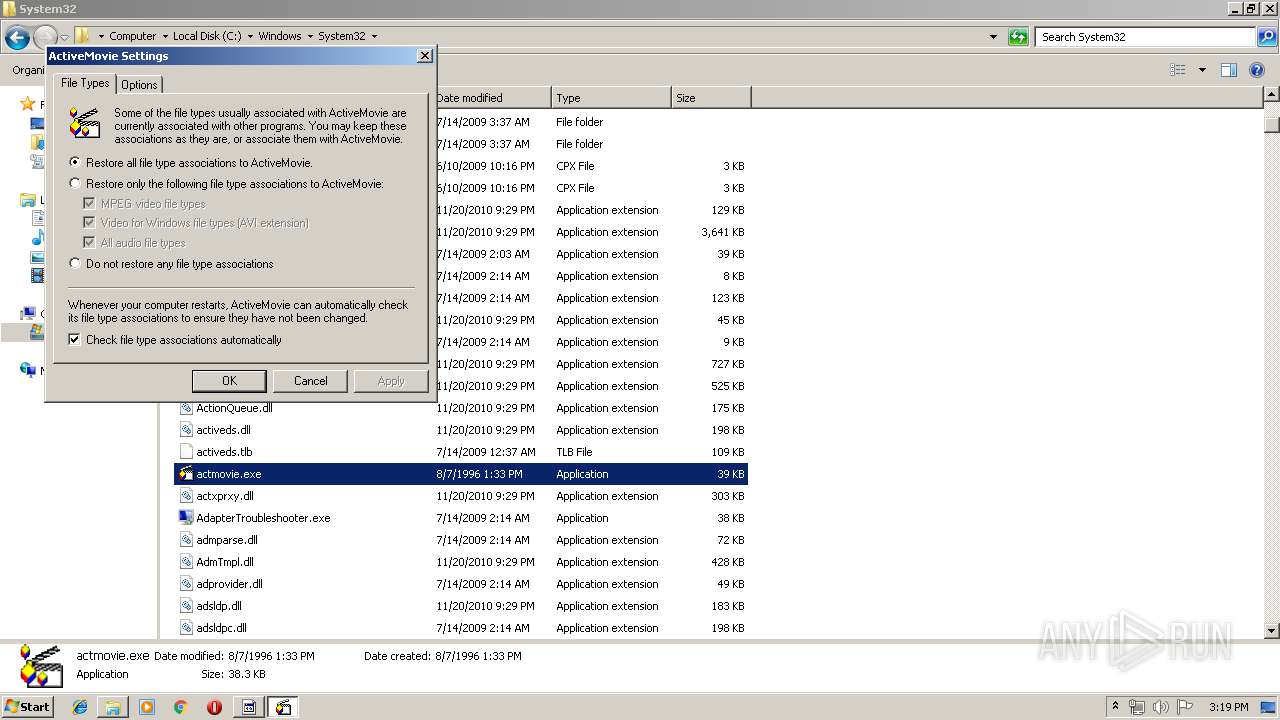This screenshot has height=720, width=1280.
Task: Click the Apply button in the dialog
Action: pos(391,381)
